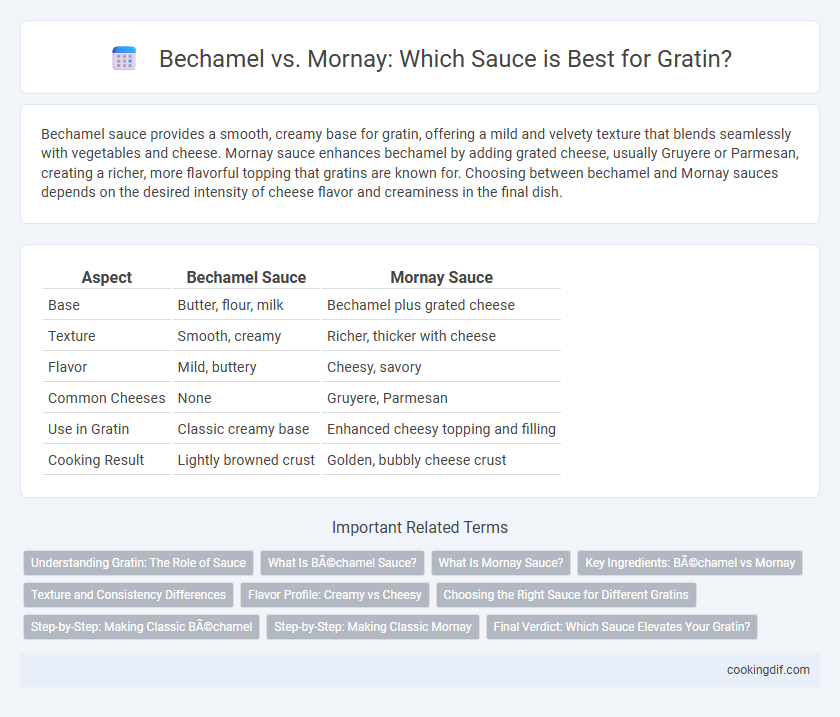Click the 'Mornay Sauce' column header
This screenshot has width=840, height=717.
click(441, 277)
